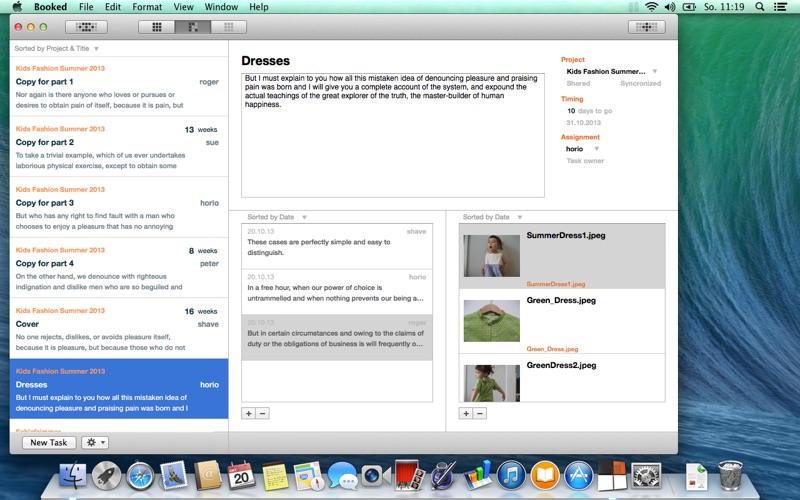Open the gear action menu beside New Task

tap(95, 442)
